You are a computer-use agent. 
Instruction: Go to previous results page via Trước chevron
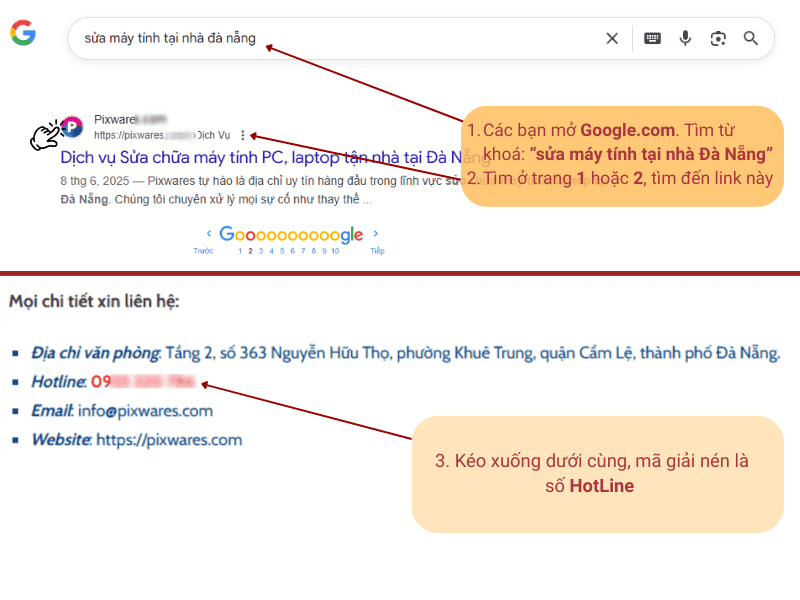coord(207,236)
